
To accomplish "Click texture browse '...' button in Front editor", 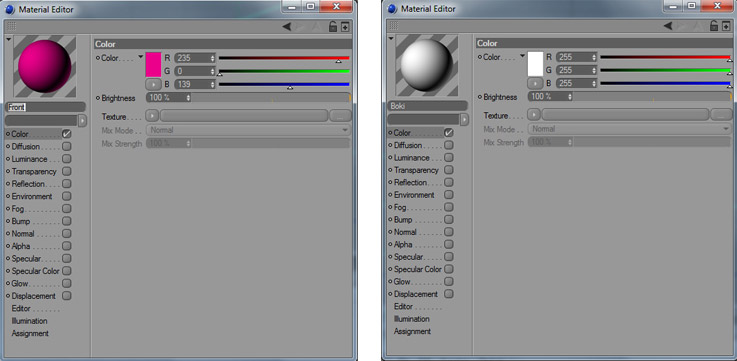I will (x=341, y=116).
